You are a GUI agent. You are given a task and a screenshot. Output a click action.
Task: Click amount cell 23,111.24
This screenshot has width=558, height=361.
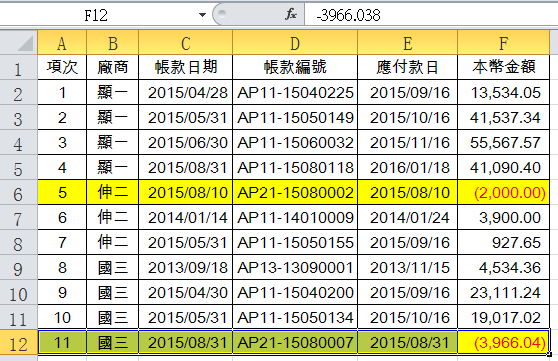point(504,293)
